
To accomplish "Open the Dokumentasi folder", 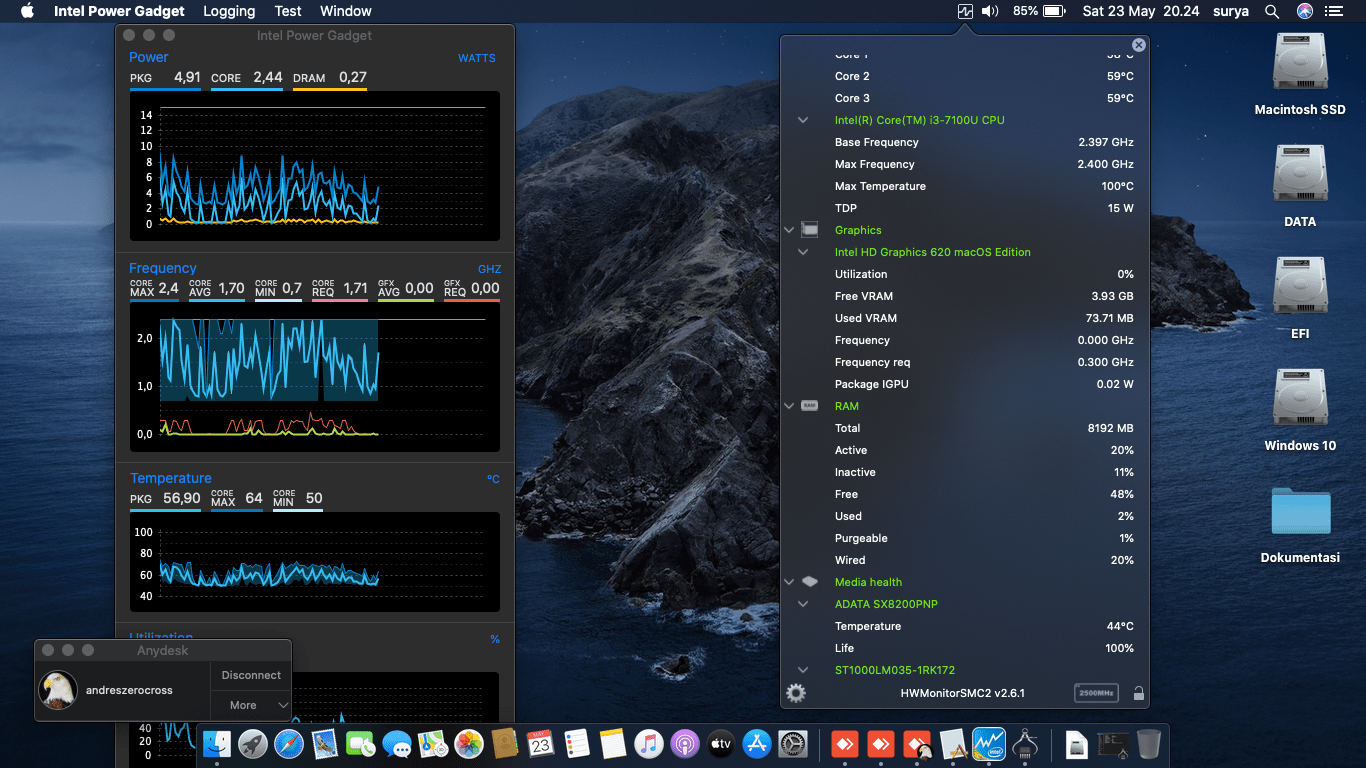I will (x=1300, y=512).
